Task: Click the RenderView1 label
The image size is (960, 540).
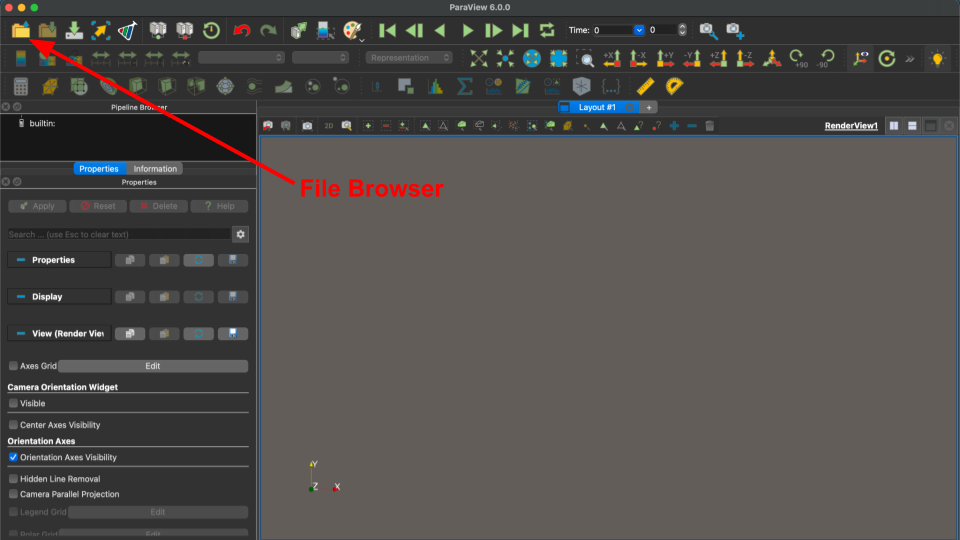Action: pyautogui.click(x=851, y=126)
